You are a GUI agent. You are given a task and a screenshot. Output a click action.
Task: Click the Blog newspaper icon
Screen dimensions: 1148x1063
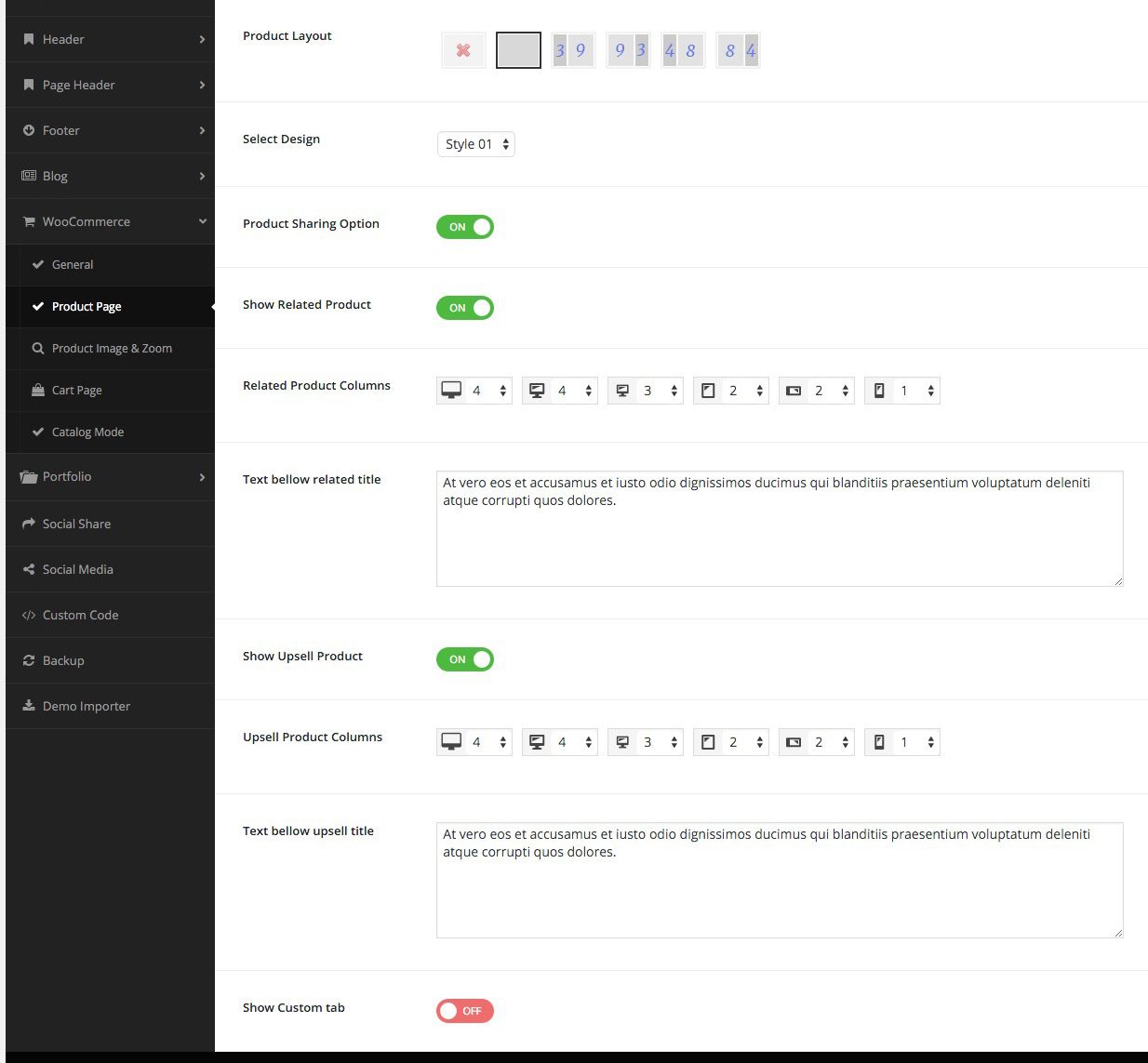click(x=29, y=176)
